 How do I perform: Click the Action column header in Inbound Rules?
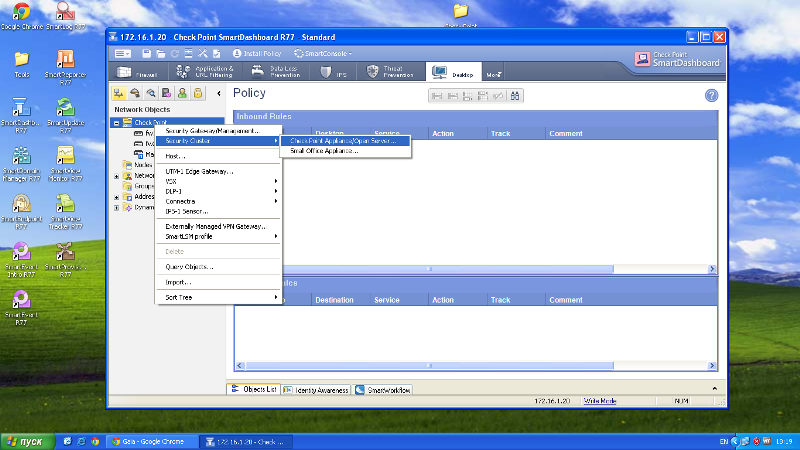[x=458, y=134]
